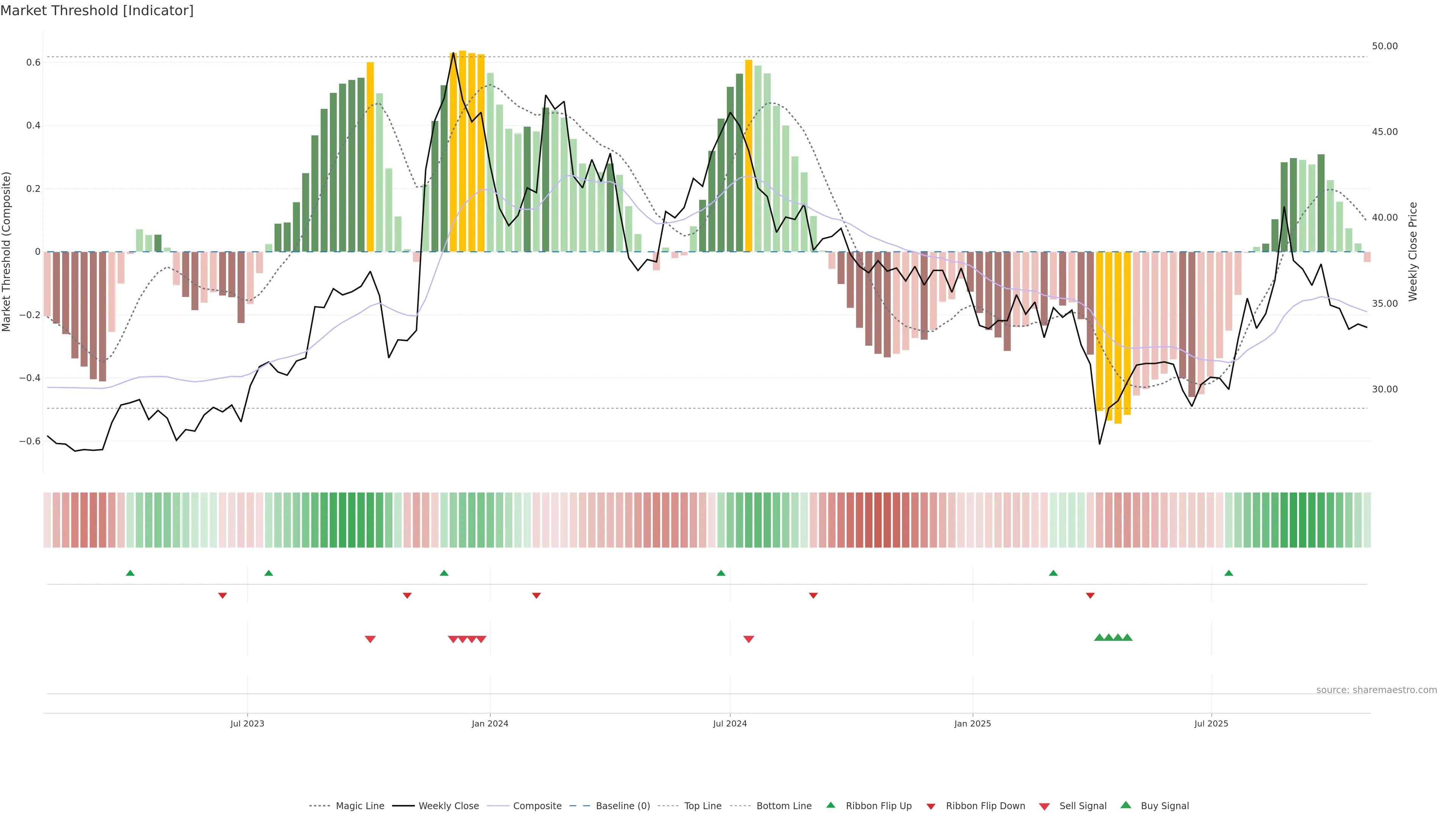
Task: Click the rightmost red Ribbon Flip Down marker
Action: point(1090,595)
